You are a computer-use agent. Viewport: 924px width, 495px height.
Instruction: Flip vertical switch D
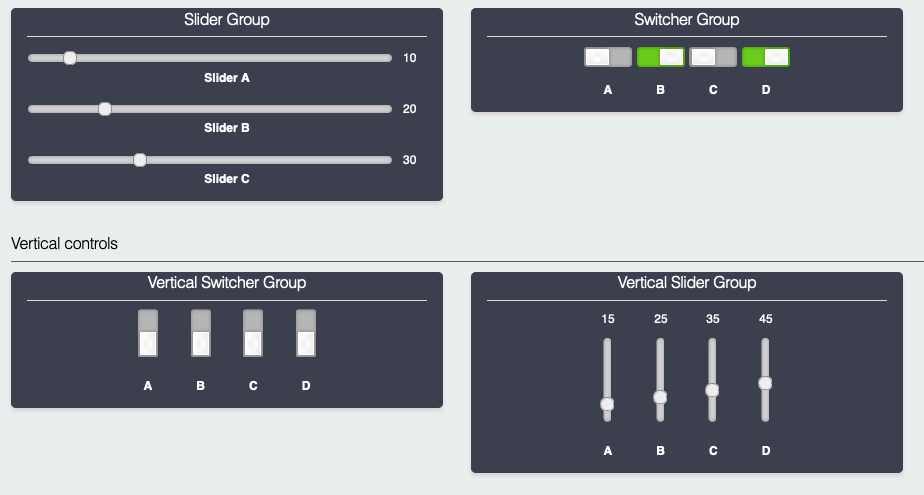pyautogui.click(x=306, y=333)
